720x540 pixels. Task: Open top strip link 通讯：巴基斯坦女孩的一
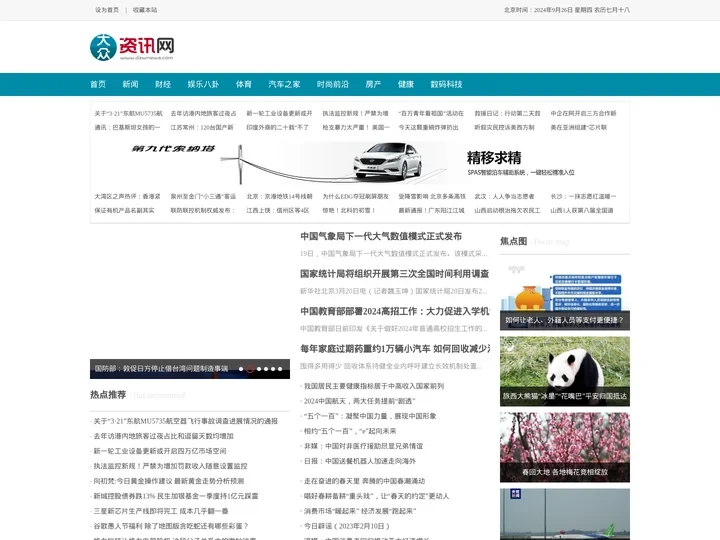pyautogui.click(x=127, y=128)
